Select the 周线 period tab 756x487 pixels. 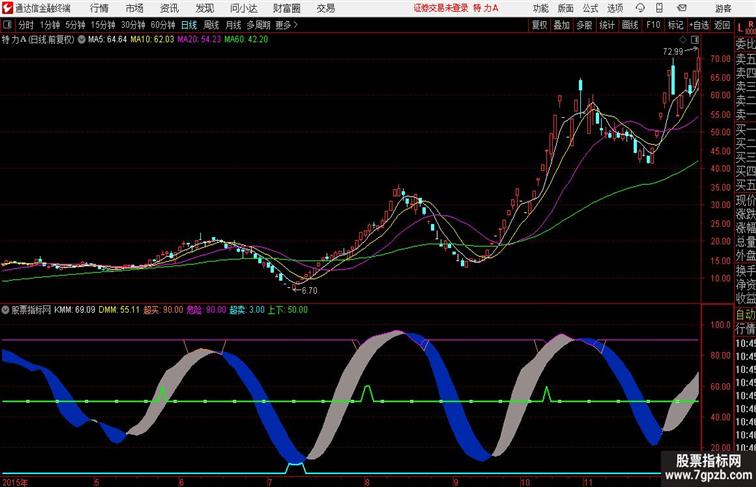211,25
